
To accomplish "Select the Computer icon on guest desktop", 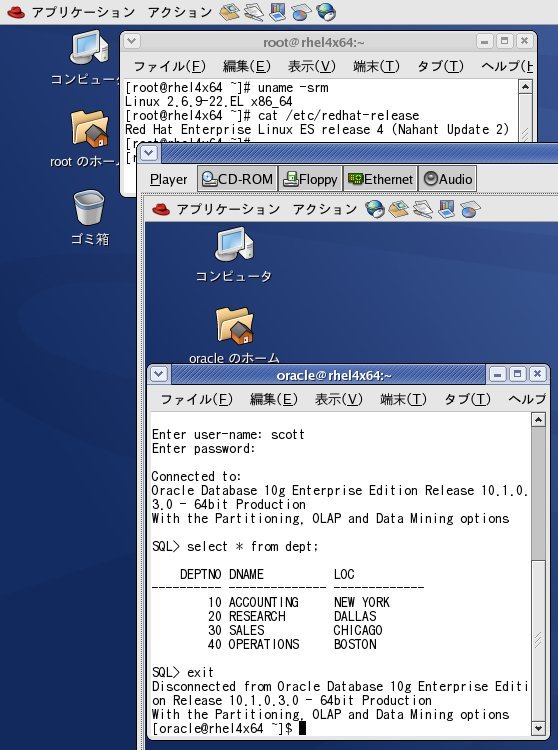I will [234, 255].
